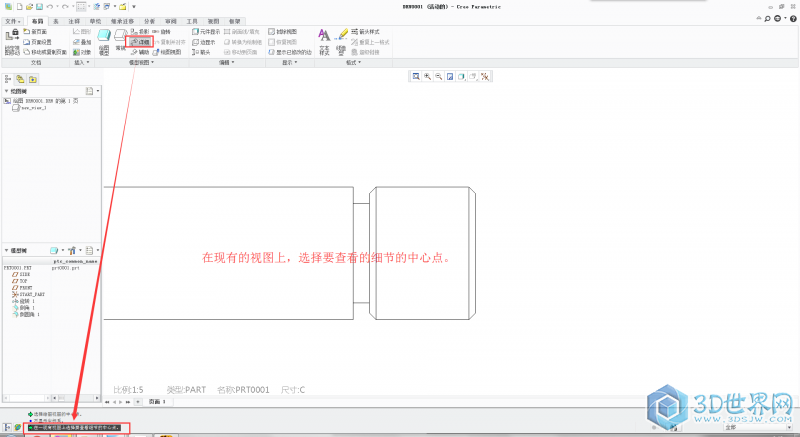Click the repaint icon in graphics toolbar
Viewport: 800px width, 437px height.
tap(450, 76)
